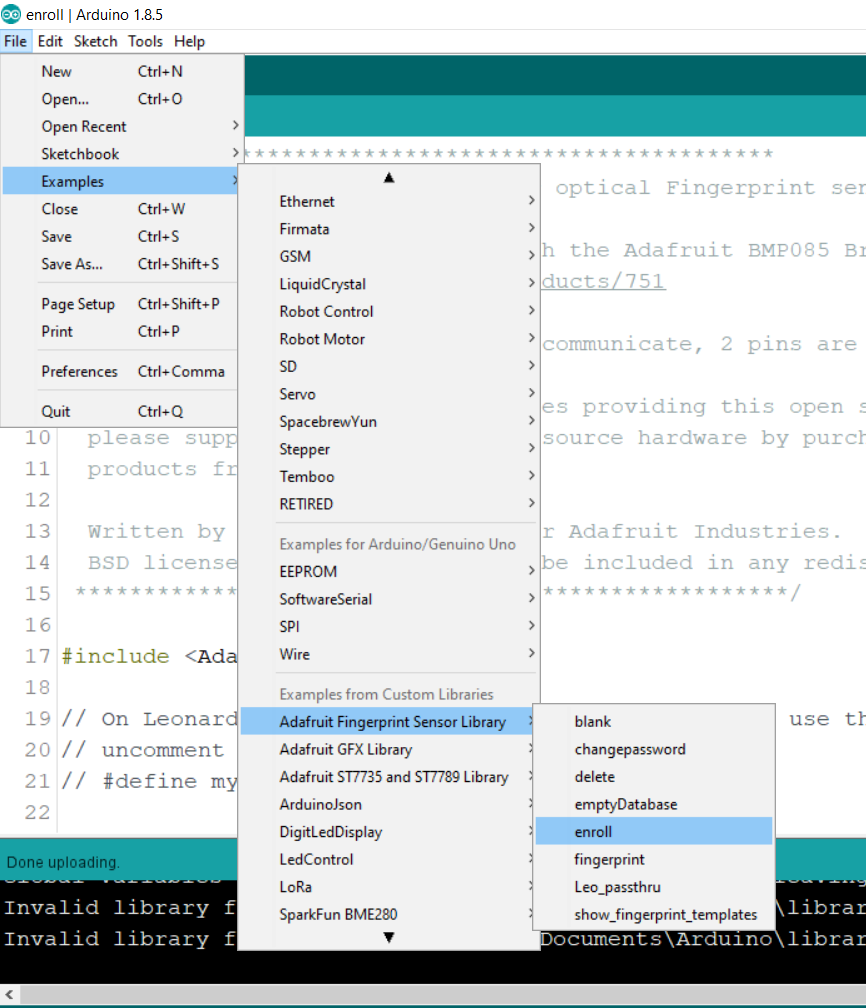Open SPI examples submenu

point(389,627)
